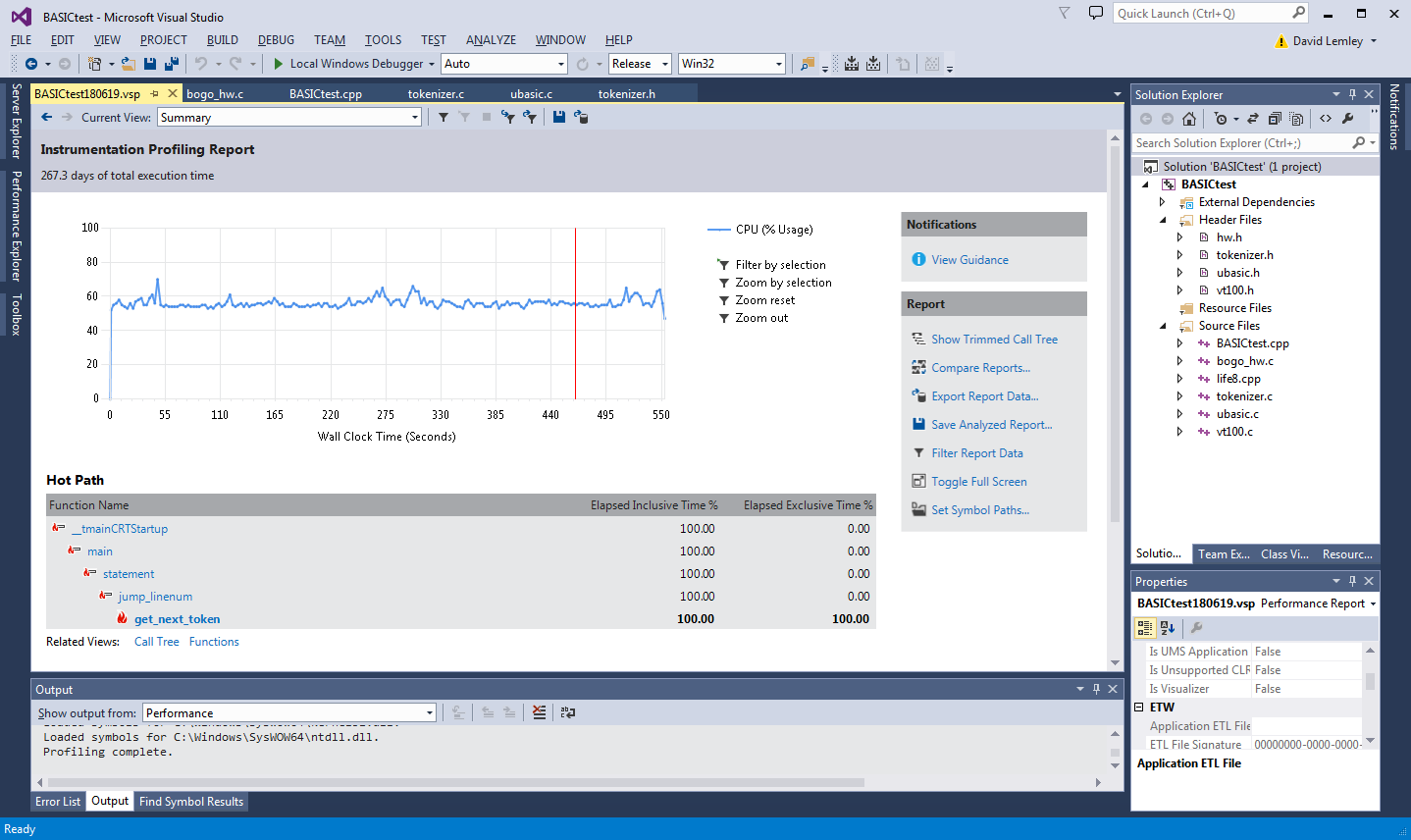Click the Open File folder icon
The width and height of the screenshot is (1411, 840).
(128, 64)
